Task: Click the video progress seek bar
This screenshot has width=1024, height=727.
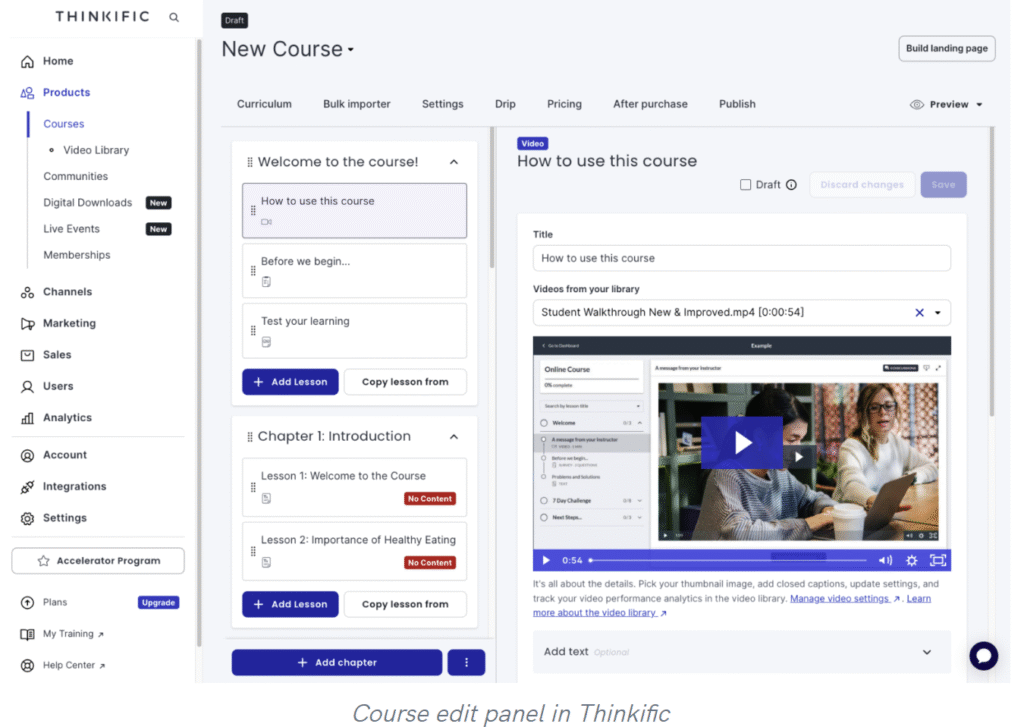Action: point(728,560)
